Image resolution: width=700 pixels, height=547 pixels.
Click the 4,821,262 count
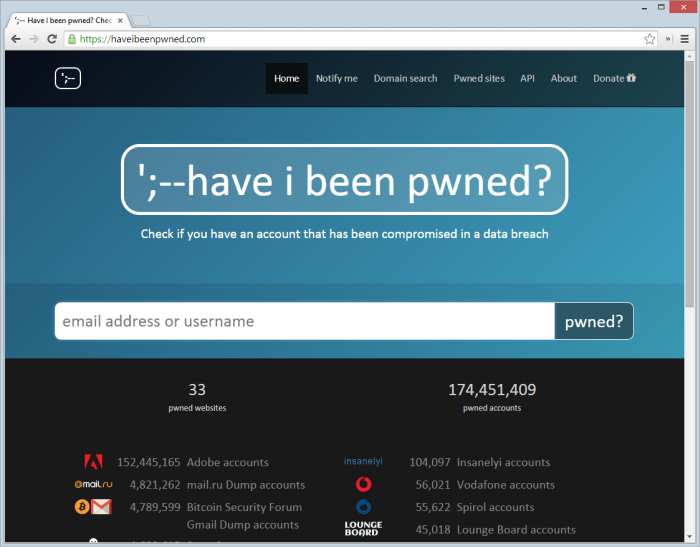[155, 485]
